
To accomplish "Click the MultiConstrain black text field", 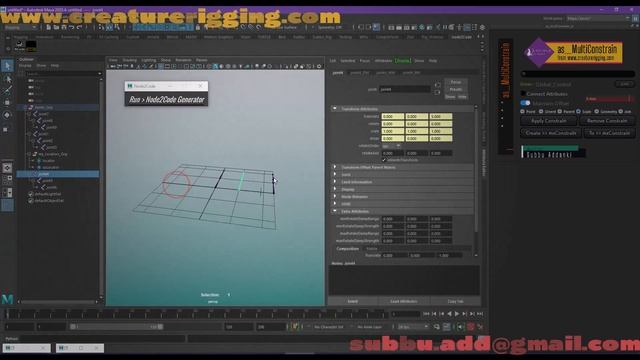I will point(578,74).
